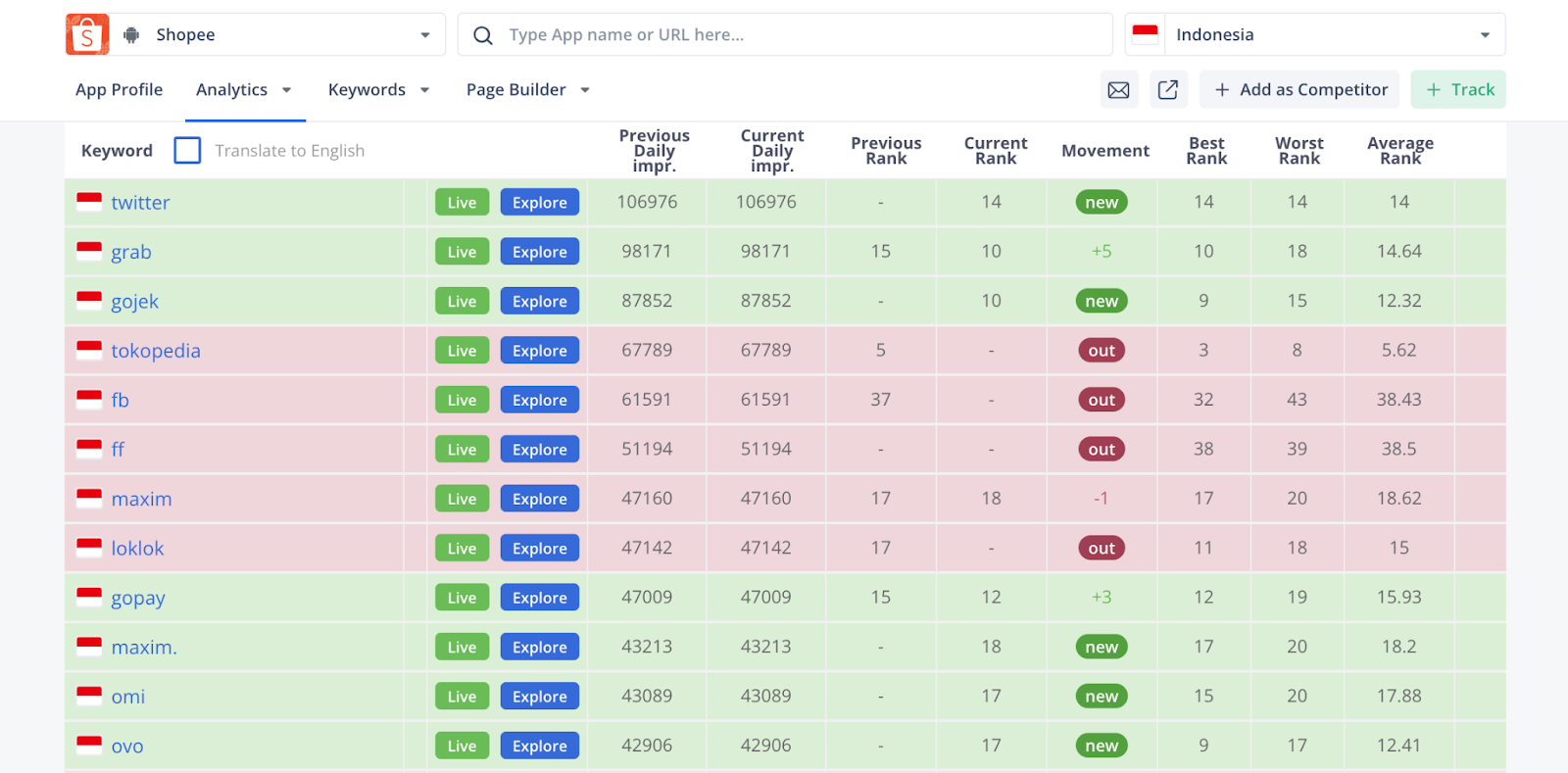1568x773 pixels.
Task: Click the flag icon in the fb row
Action: [x=89, y=400]
